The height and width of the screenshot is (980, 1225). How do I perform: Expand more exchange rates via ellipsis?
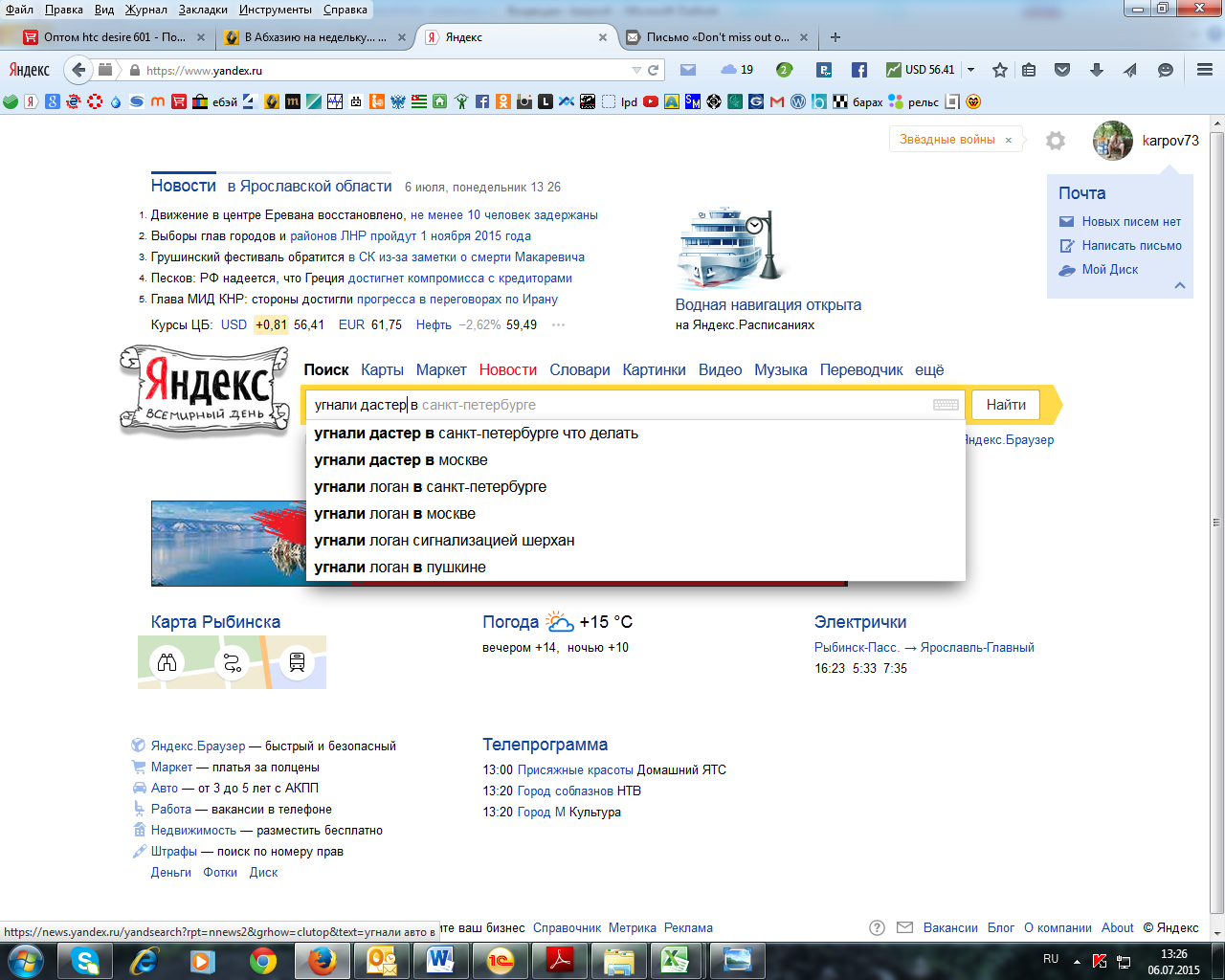[559, 325]
